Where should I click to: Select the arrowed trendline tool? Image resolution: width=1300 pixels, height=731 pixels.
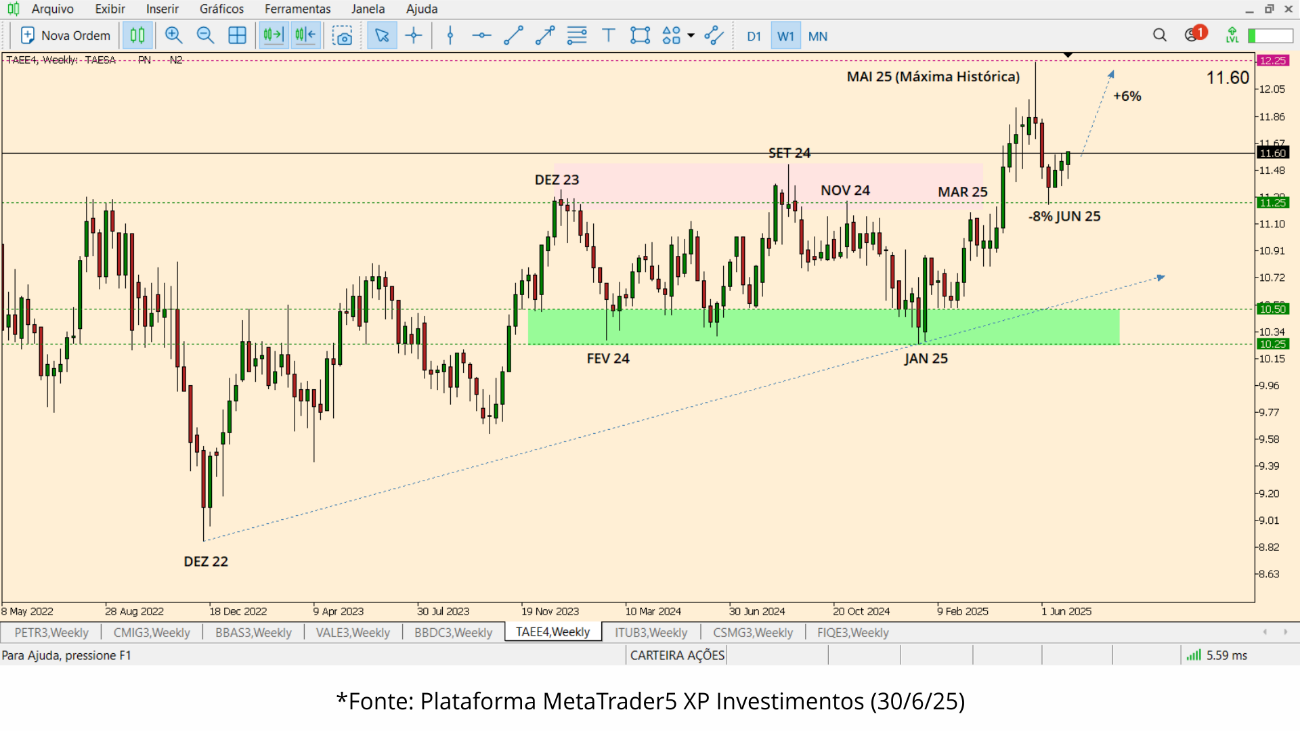[x=545, y=36]
